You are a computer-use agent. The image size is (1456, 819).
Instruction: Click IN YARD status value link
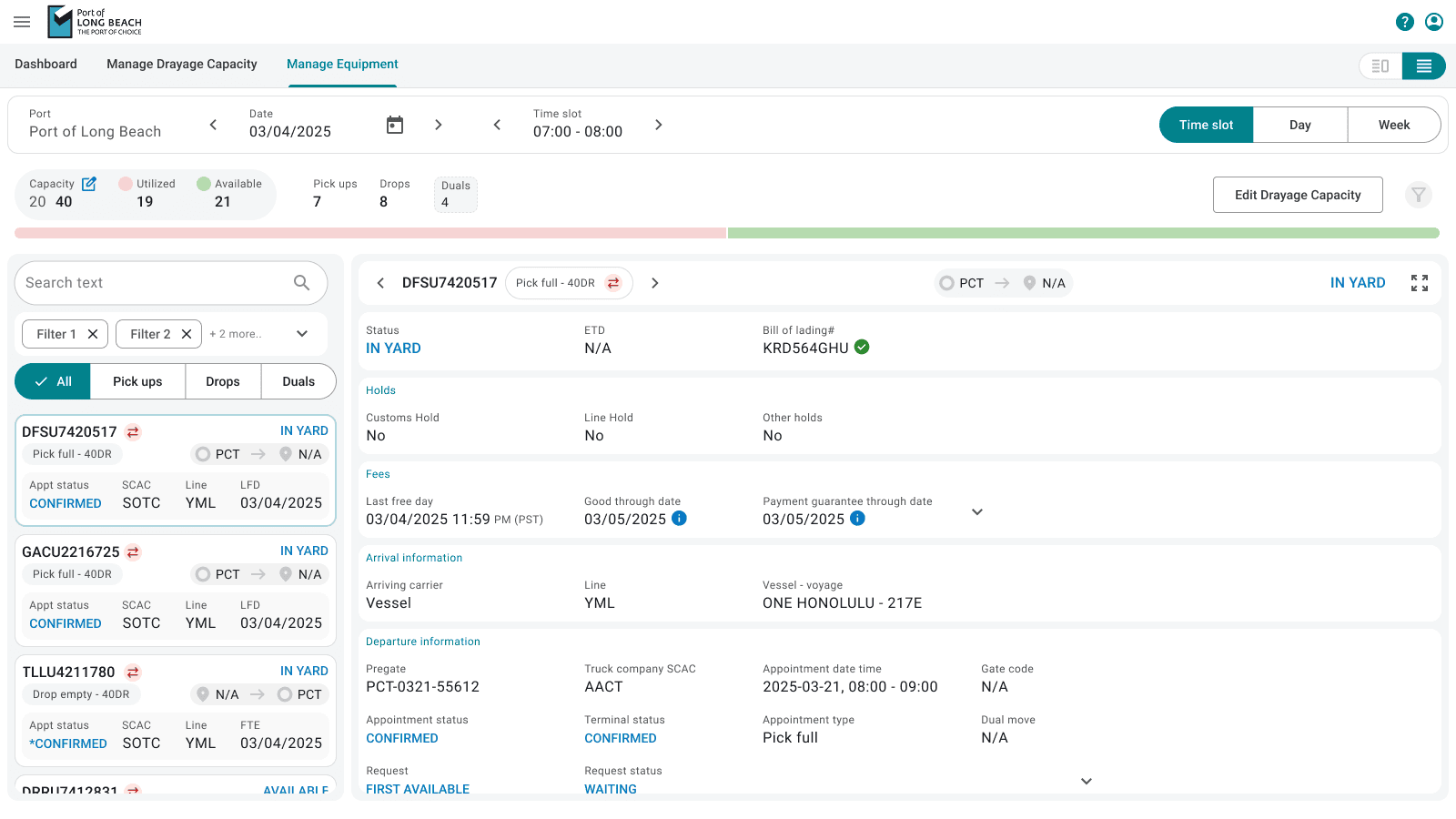click(x=393, y=348)
